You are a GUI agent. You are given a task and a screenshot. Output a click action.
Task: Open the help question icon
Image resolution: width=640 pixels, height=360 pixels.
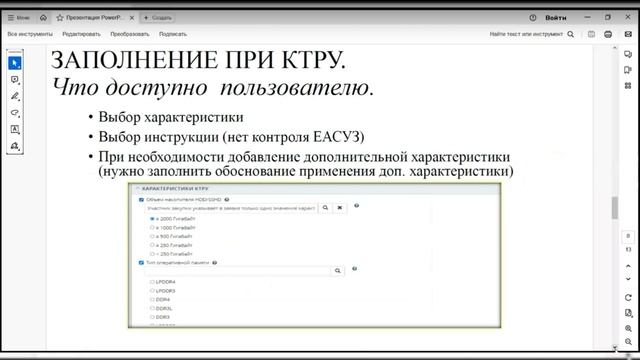tap(533, 18)
